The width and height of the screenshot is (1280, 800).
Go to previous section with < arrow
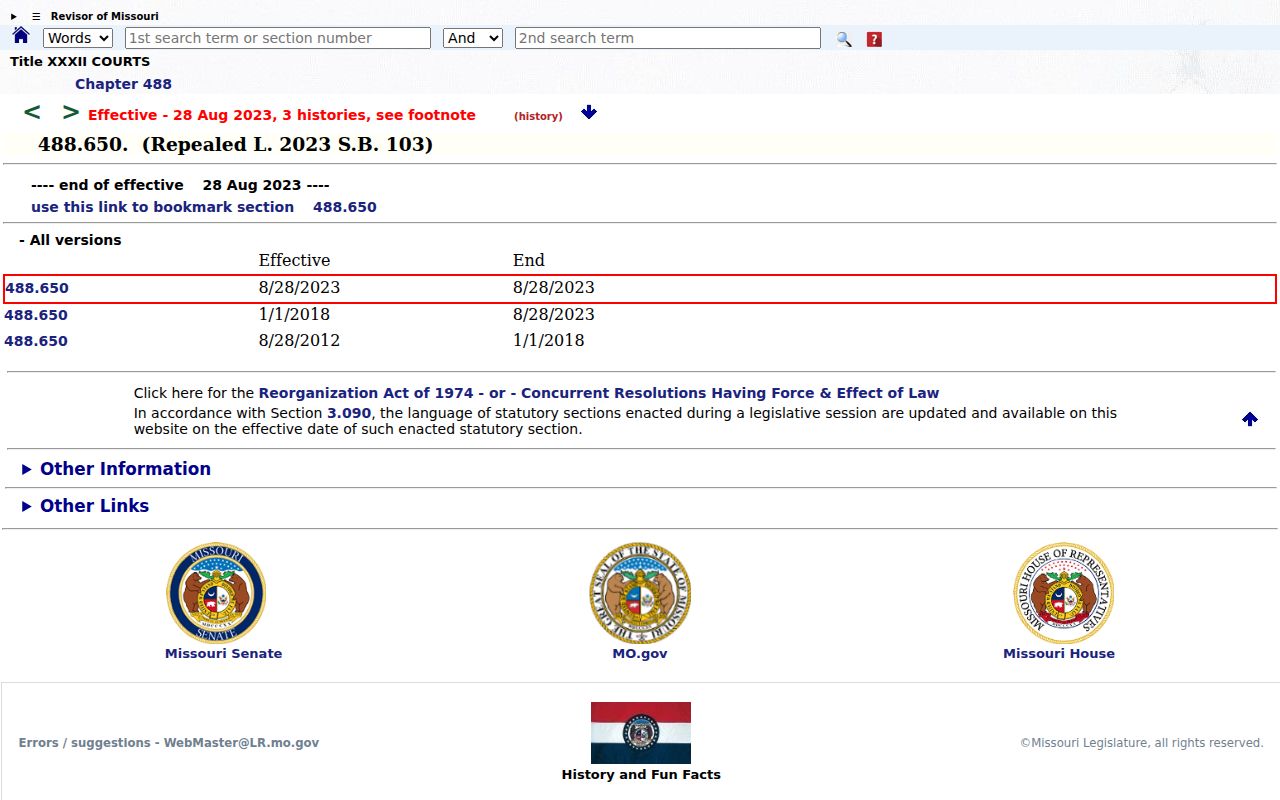32,112
